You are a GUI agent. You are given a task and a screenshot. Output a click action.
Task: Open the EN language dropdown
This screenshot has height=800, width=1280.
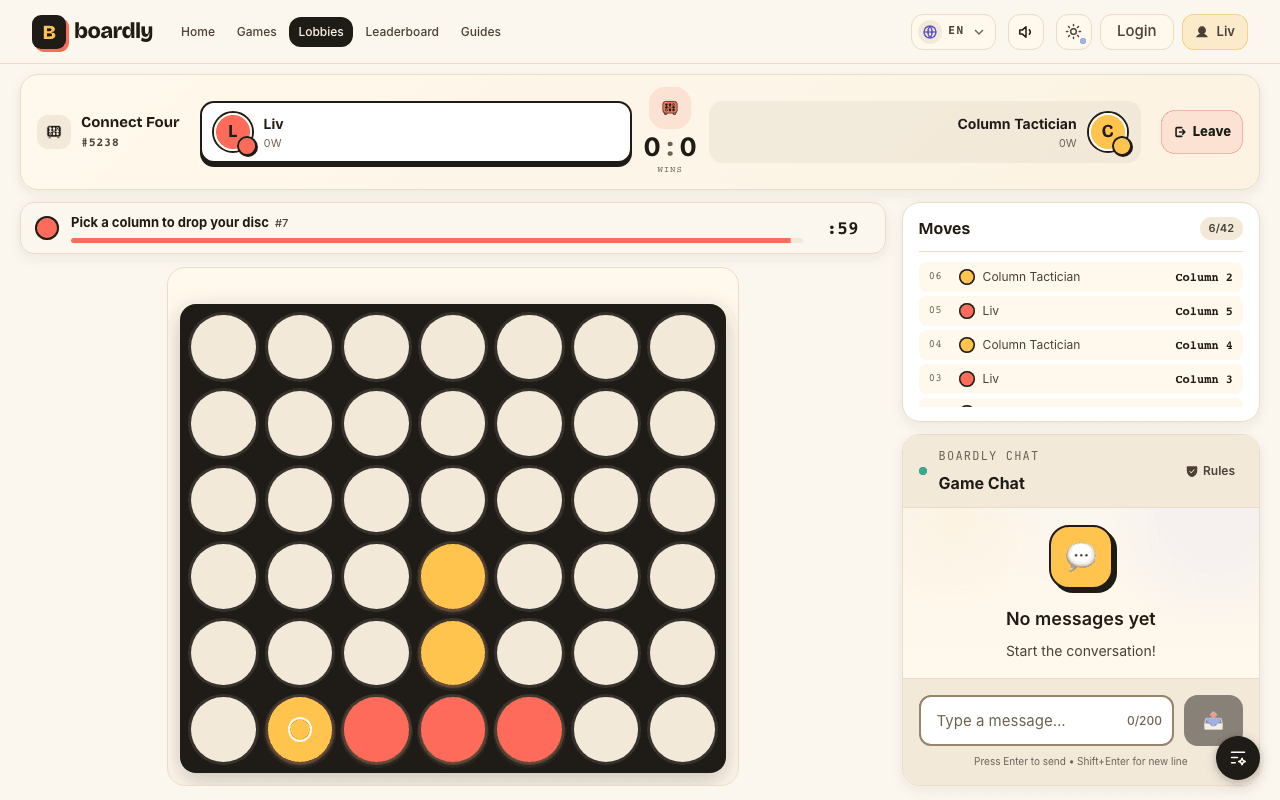(953, 32)
